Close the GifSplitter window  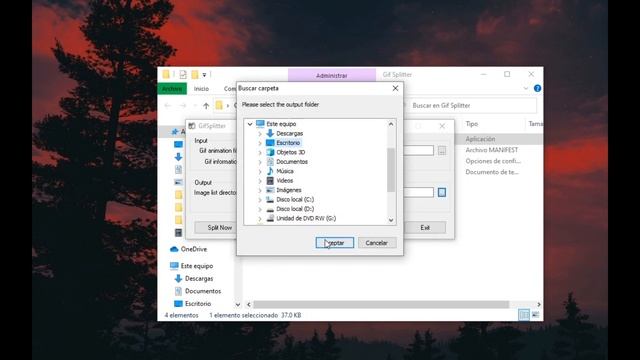pyautogui.click(x=442, y=126)
